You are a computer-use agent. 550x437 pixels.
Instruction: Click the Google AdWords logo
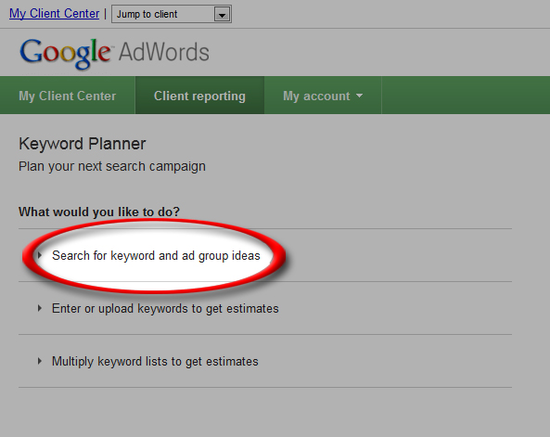[x=114, y=53]
